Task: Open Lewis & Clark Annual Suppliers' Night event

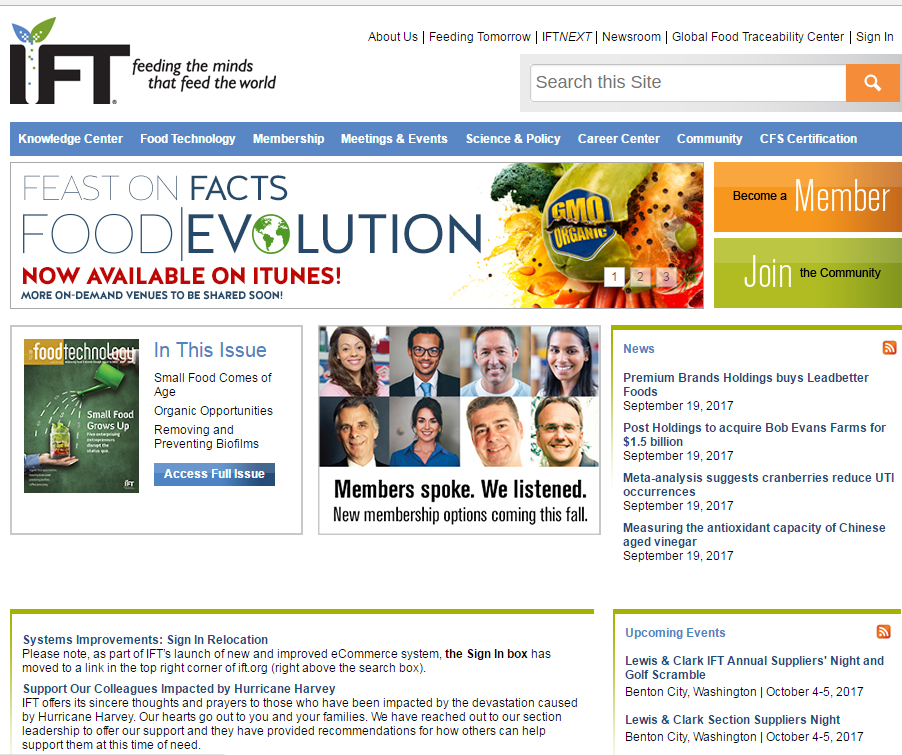Action: click(754, 668)
